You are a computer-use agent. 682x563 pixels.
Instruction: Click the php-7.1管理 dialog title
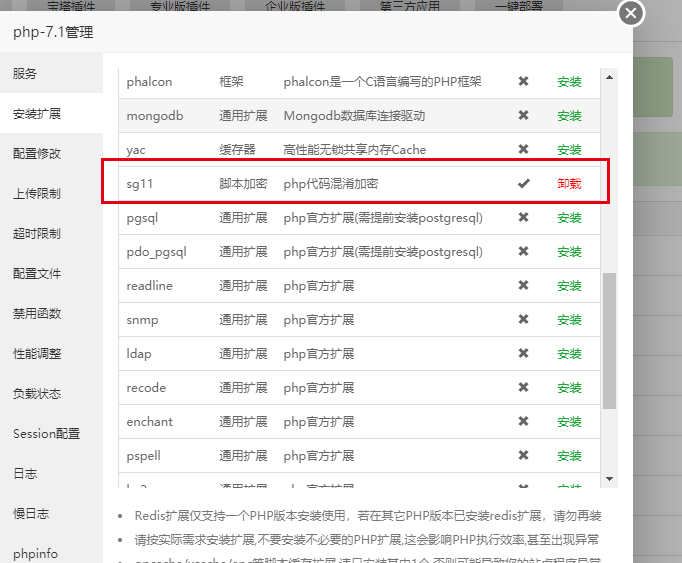coord(53,32)
